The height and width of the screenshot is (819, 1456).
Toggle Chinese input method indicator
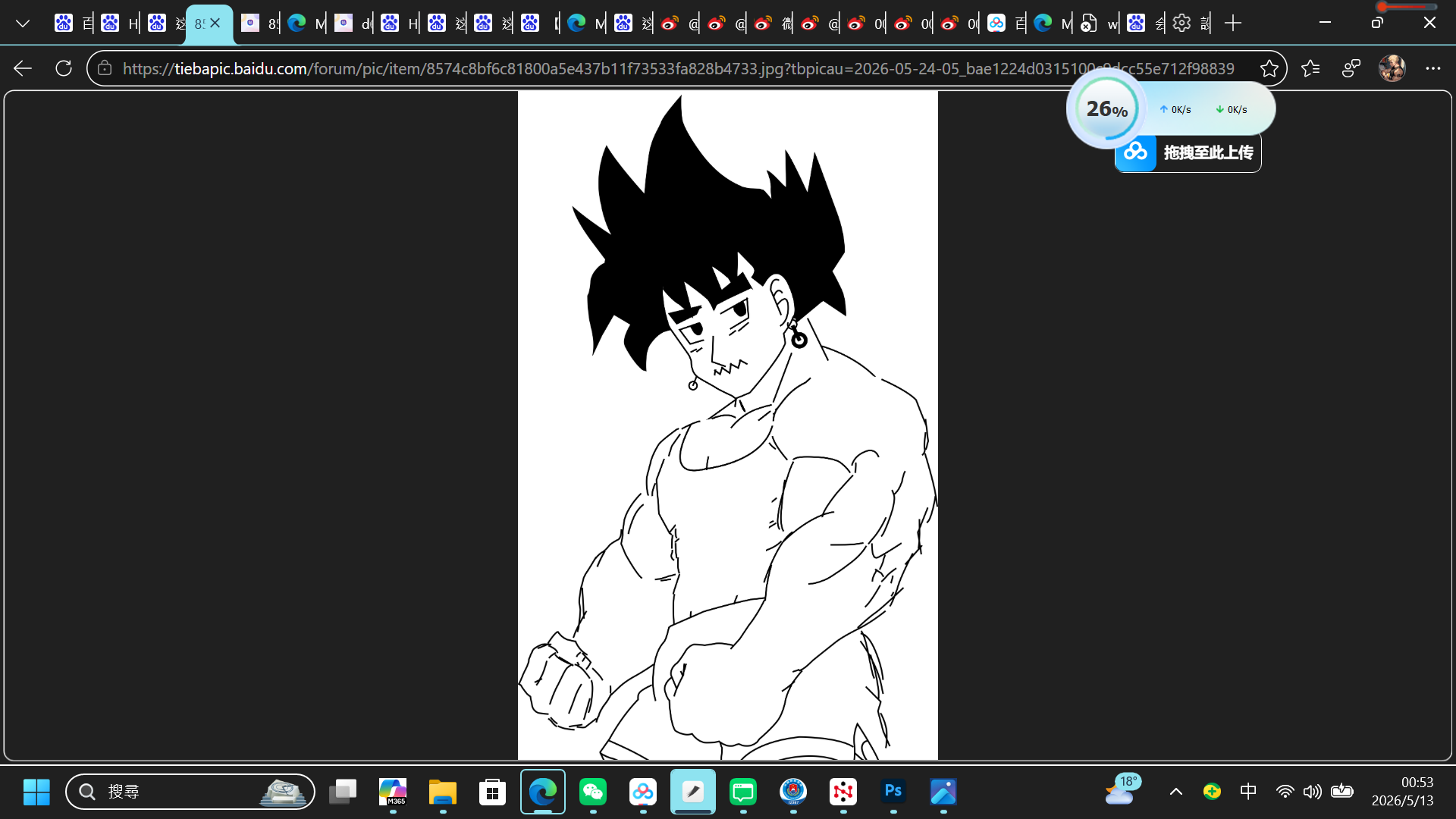coord(1247,792)
